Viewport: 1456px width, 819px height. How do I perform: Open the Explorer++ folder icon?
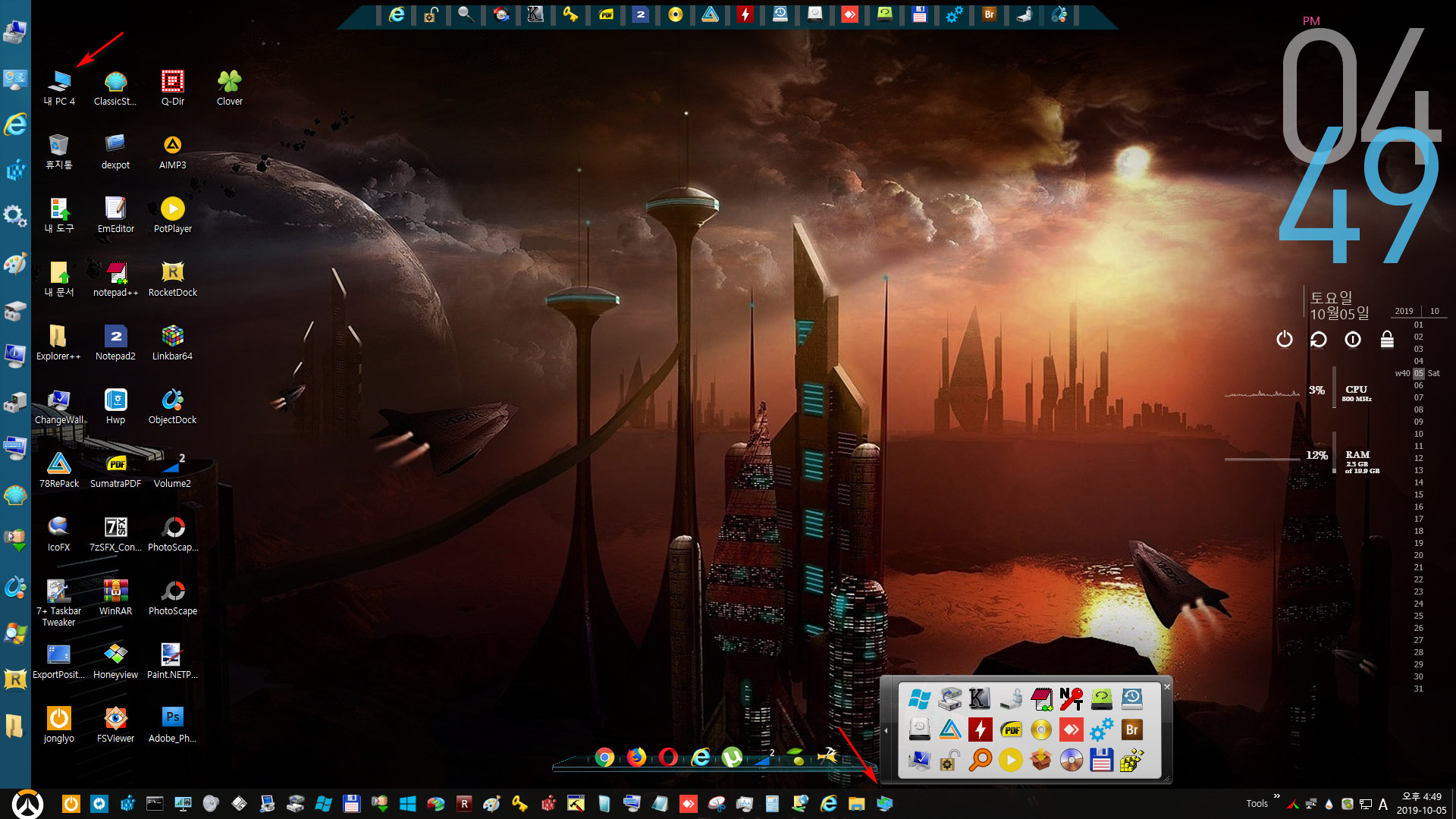58,342
